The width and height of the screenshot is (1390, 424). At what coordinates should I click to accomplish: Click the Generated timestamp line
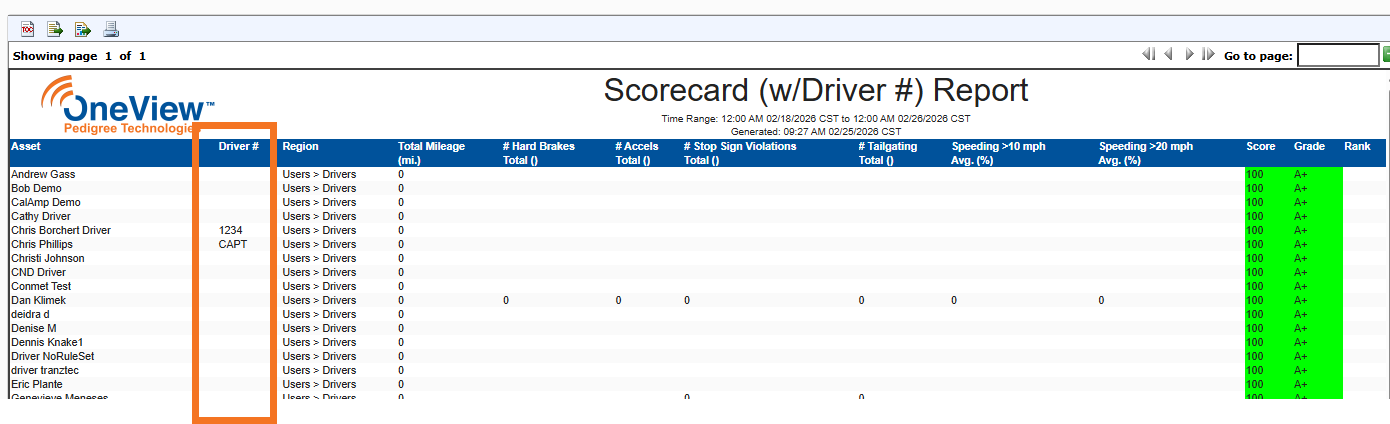[x=816, y=131]
